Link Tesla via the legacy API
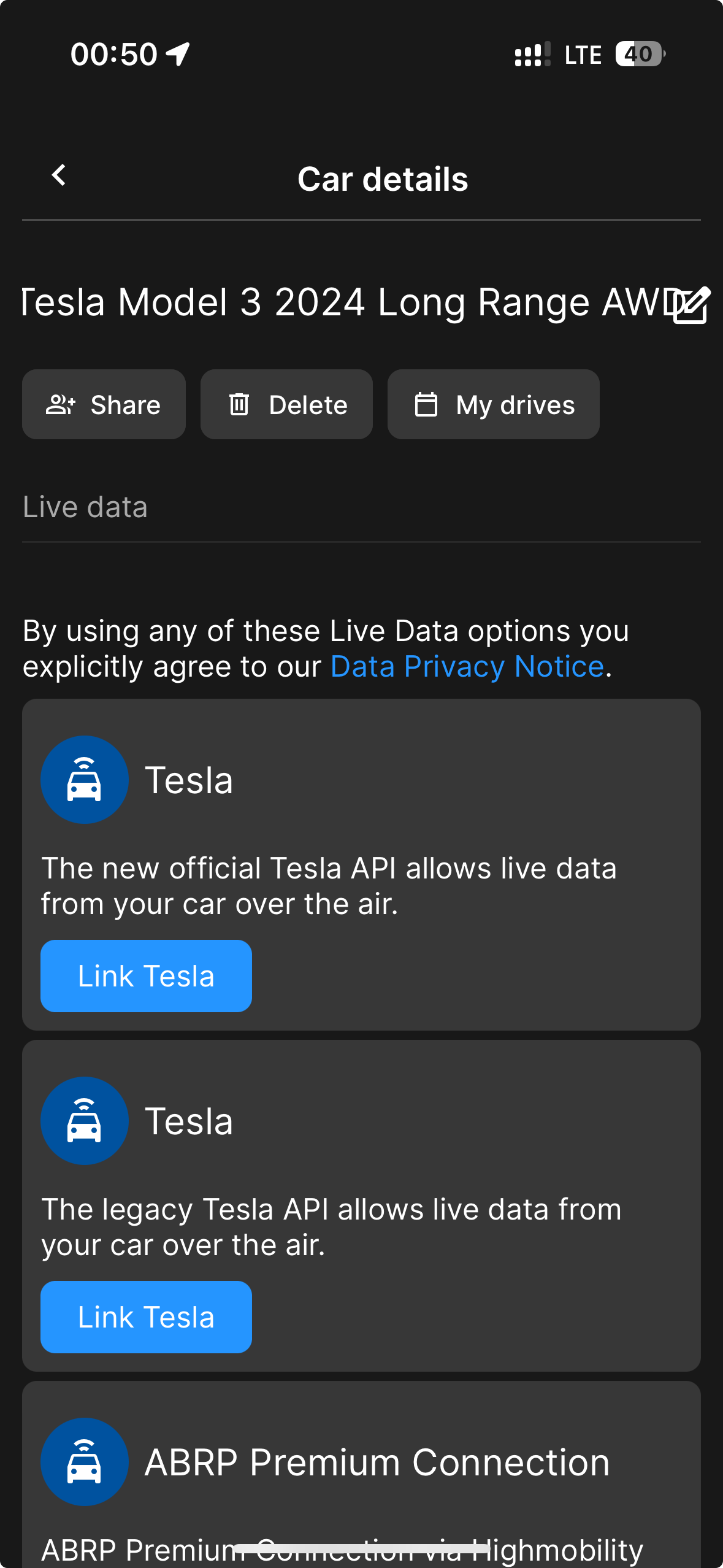The width and height of the screenshot is (723, 1568). [146, 1317]
